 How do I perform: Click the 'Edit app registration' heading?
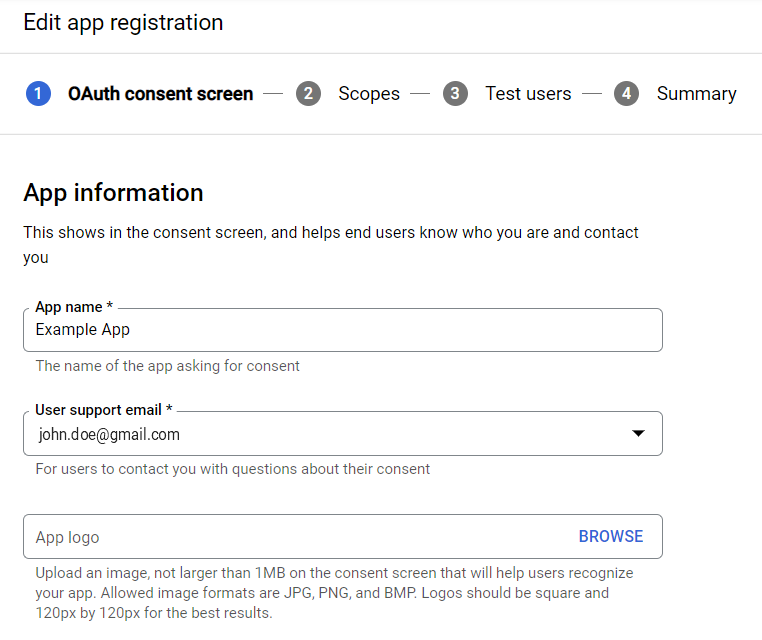click(123, 23)
